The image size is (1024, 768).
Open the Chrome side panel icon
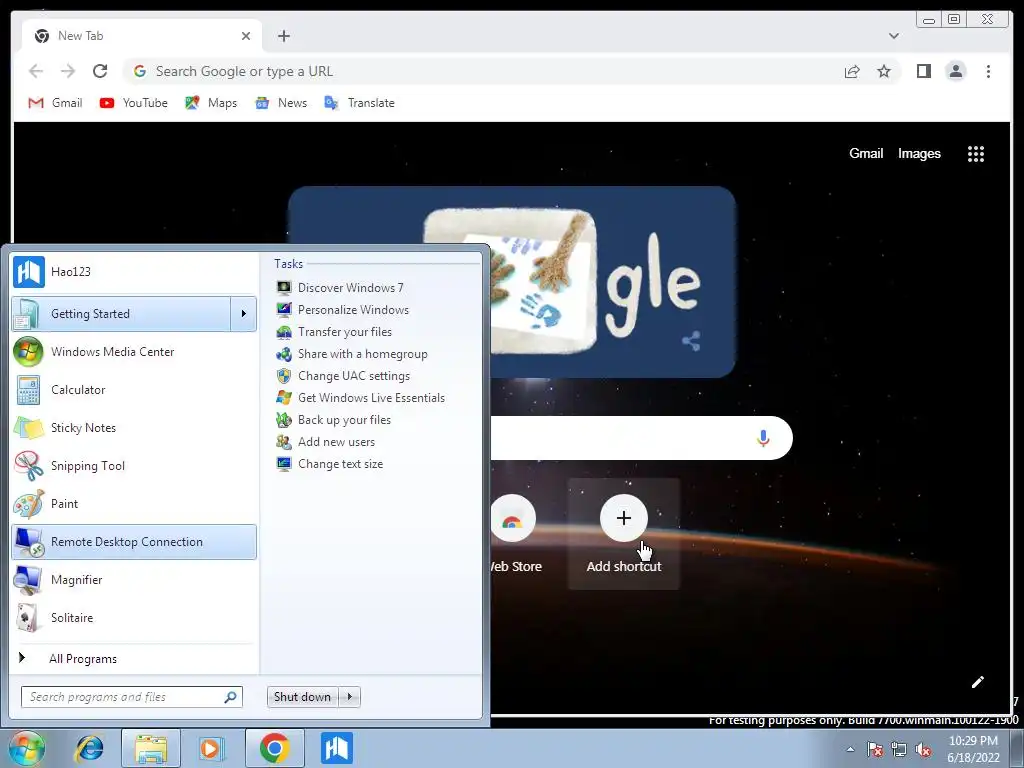pyautogui.click(x=923, y=71)
